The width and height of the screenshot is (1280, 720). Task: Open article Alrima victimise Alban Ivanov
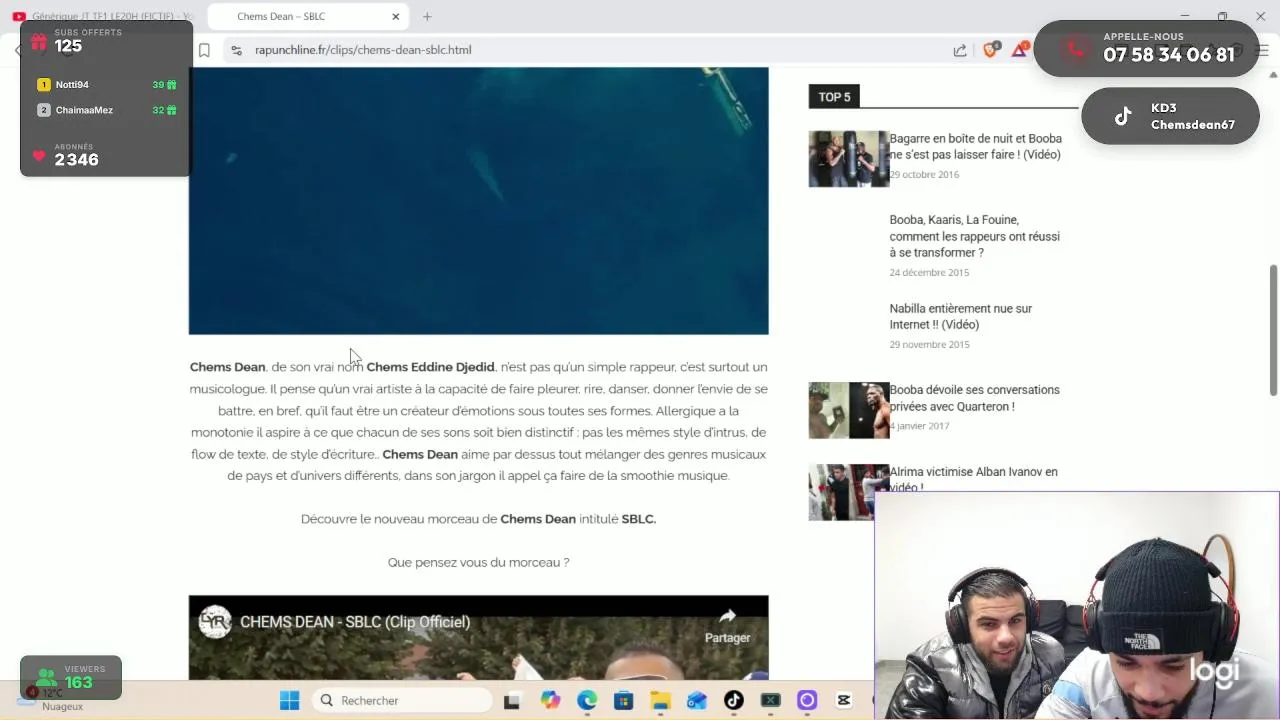coord(973,479)
